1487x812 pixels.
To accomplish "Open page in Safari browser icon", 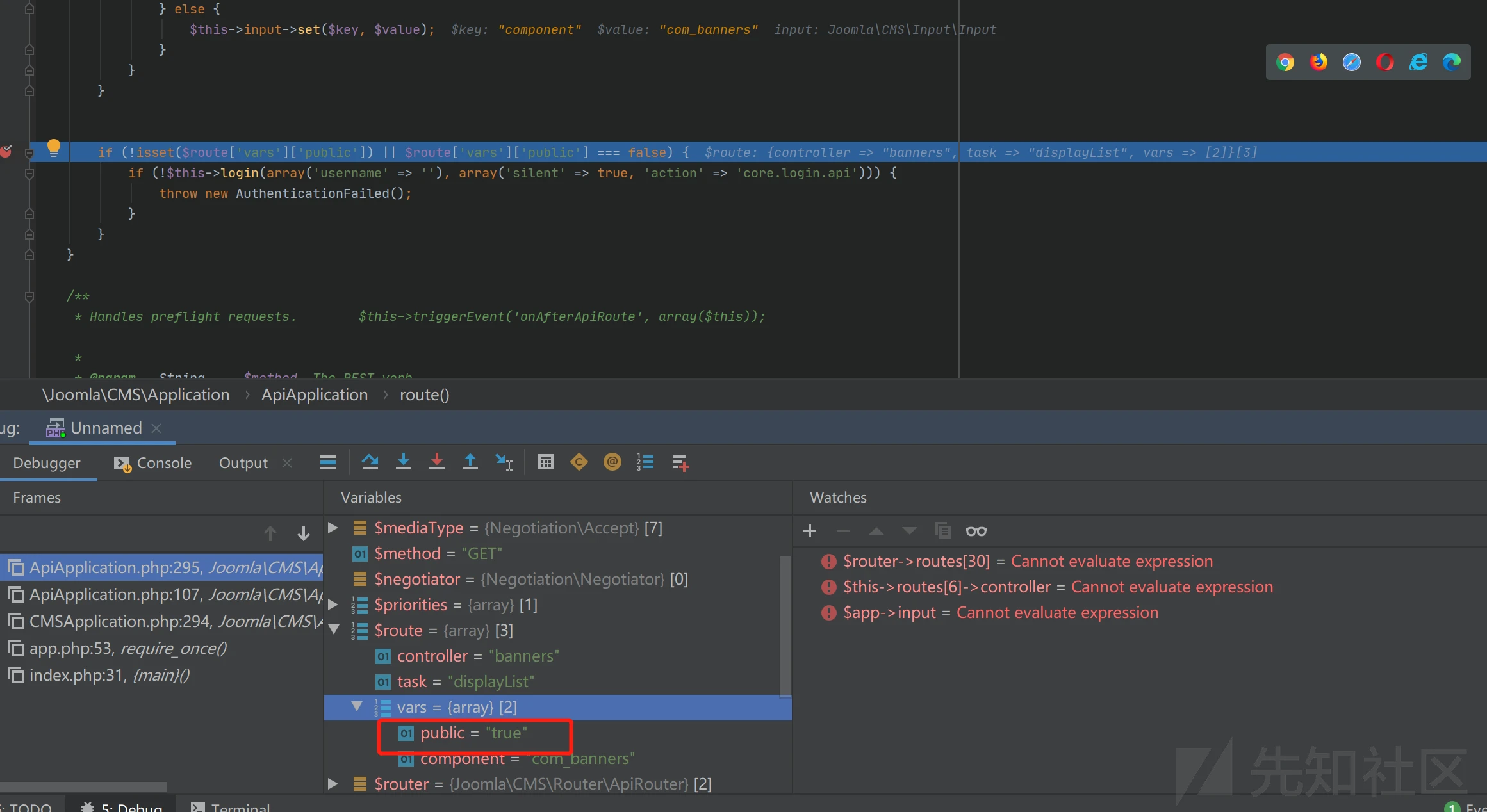I will [x=1352, y=62].
